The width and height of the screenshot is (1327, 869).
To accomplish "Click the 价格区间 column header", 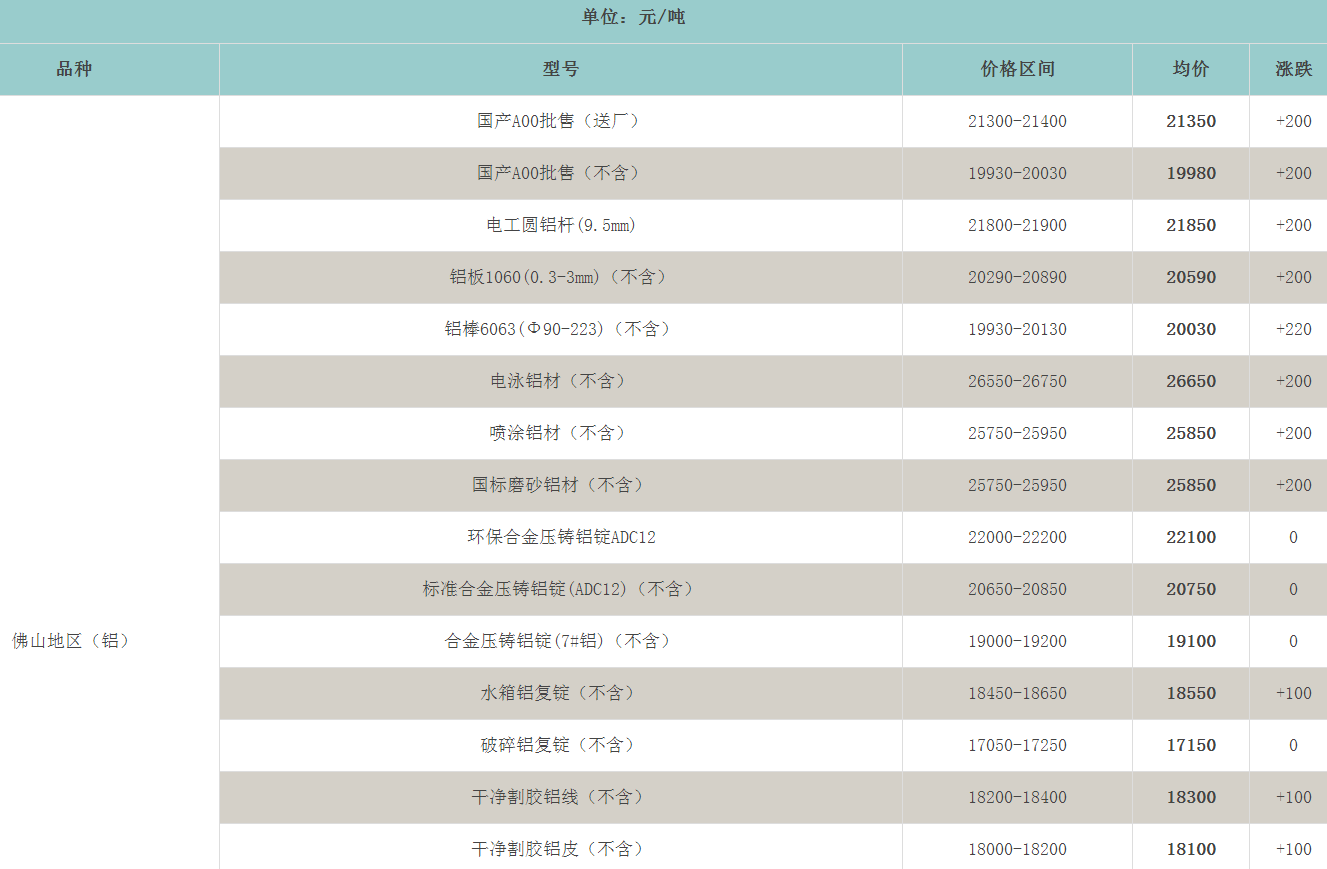I will coord(1017,69).
